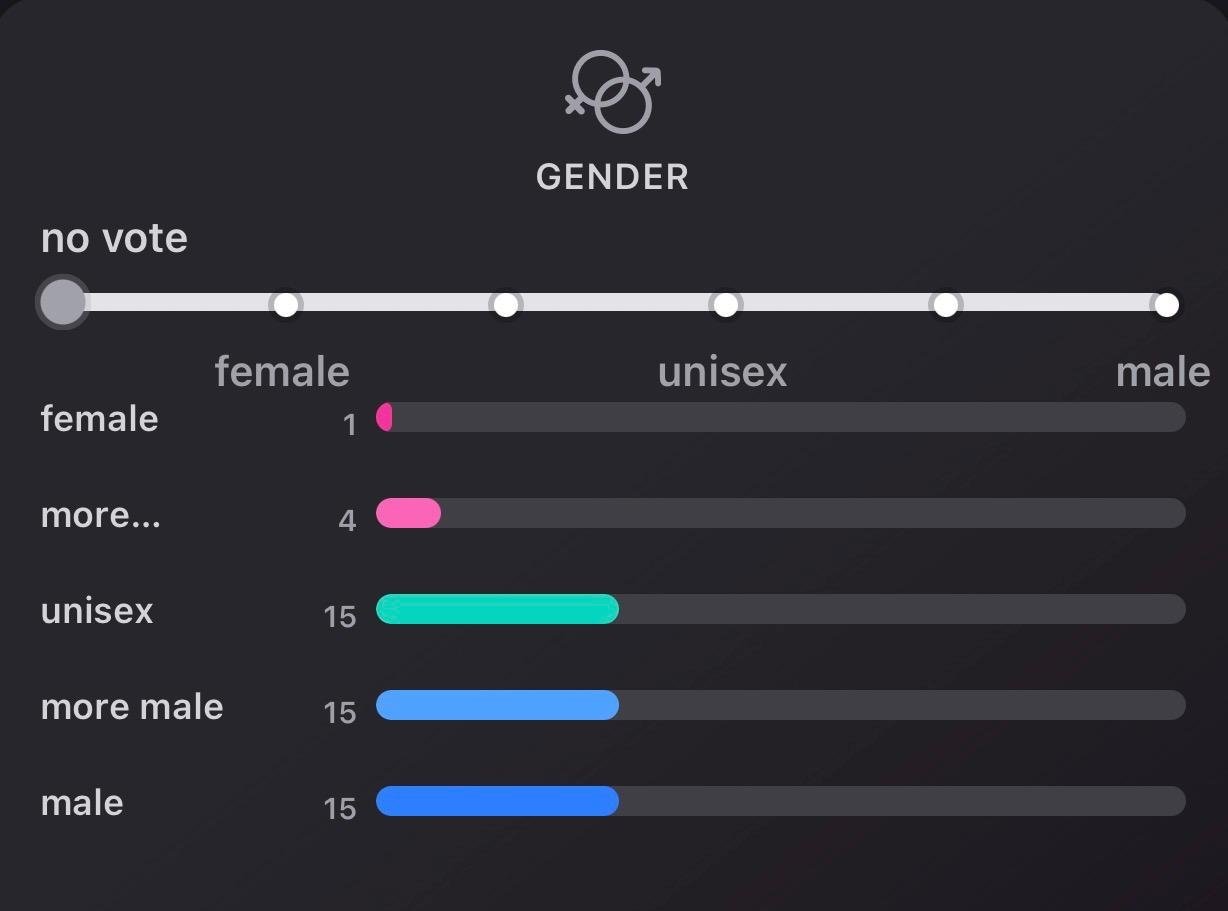
Task: Click the no vote slider handle
Action: click(x=62, y=302)
